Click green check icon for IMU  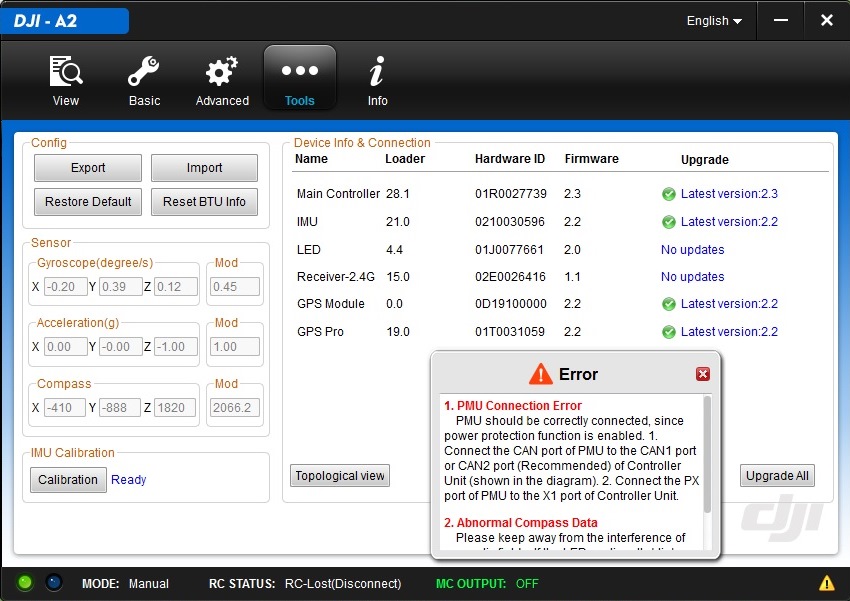pos(668,222)
